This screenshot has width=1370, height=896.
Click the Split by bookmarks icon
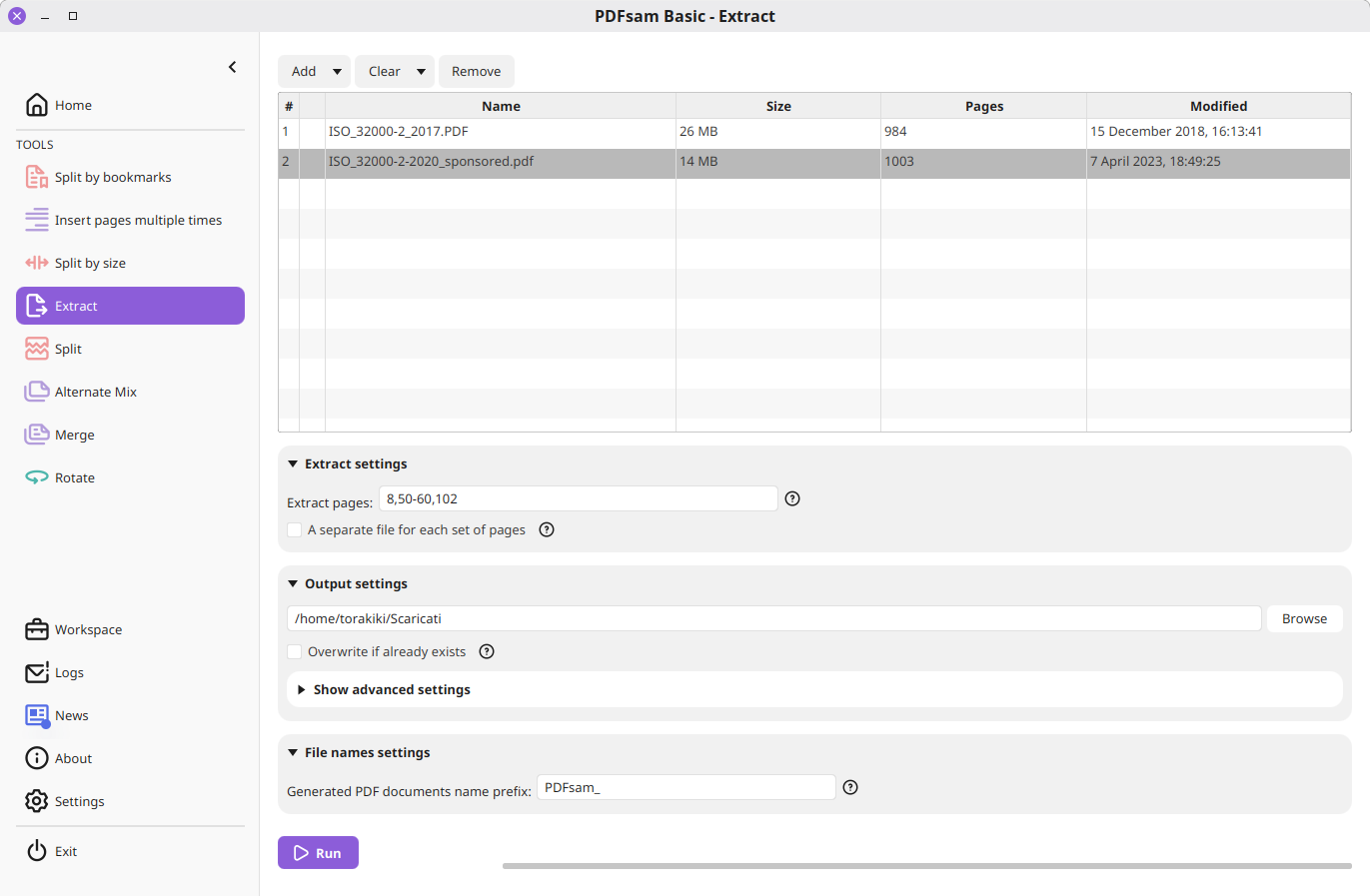pyautogui.click(x=37, y=177)
